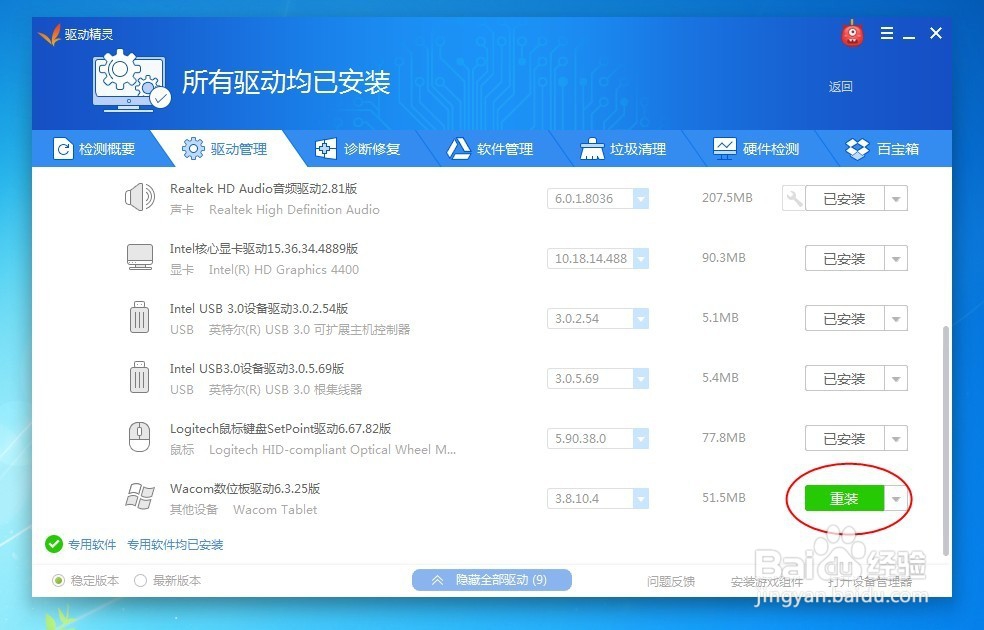Image resolution: width=984 pixels, height=630 pixels.
Task: Click Wacom数位板驱动6.3.25版 title
Action: click(245, 488)
